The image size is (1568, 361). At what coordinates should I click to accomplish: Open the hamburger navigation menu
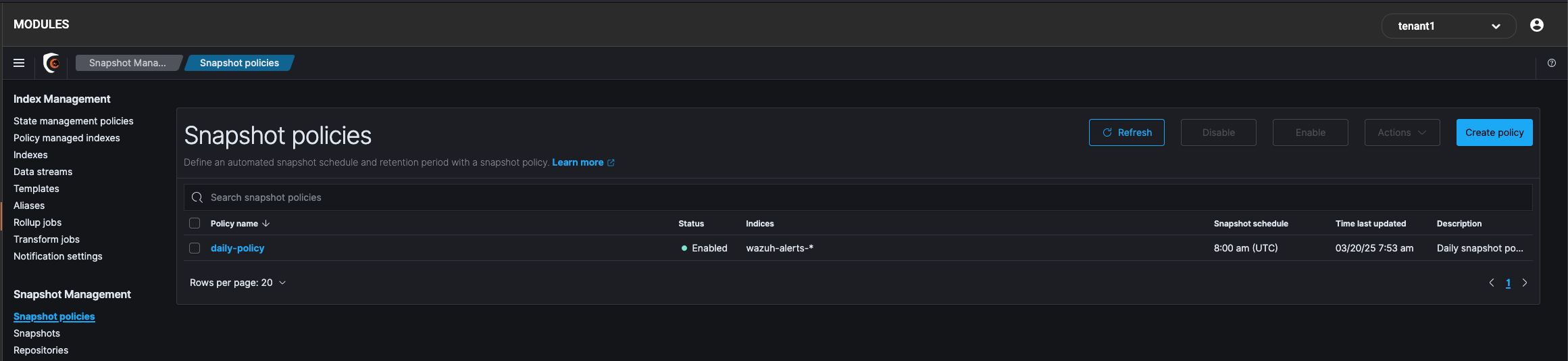click(19, 63)
